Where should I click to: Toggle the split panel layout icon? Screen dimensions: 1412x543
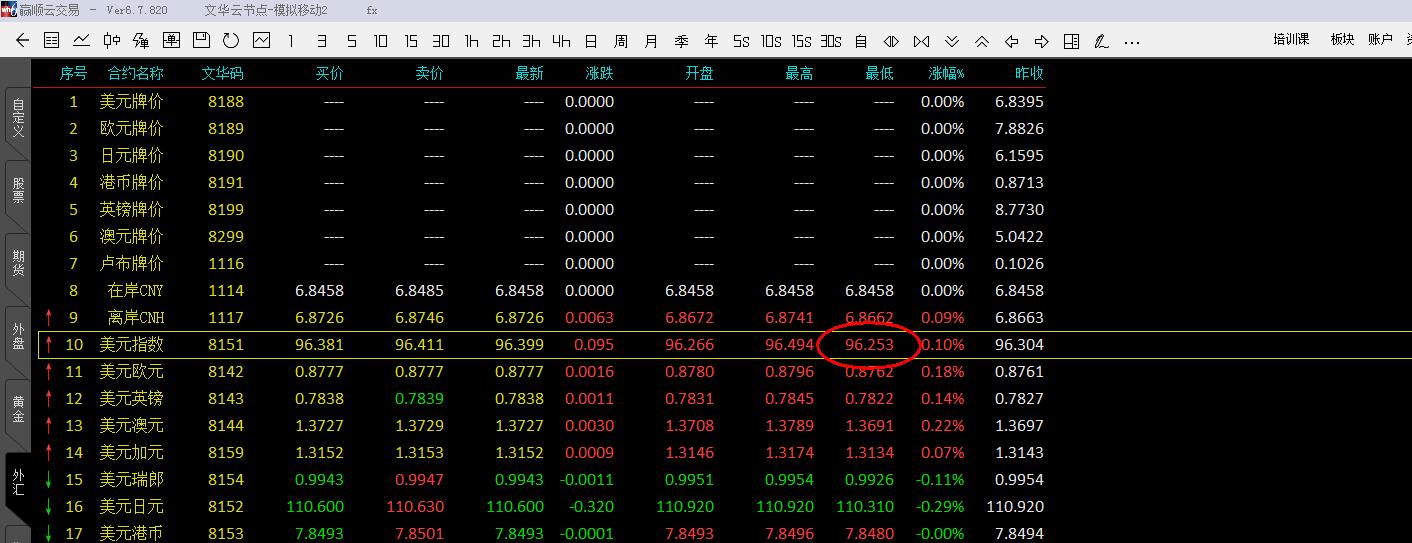coord(1071,41)
